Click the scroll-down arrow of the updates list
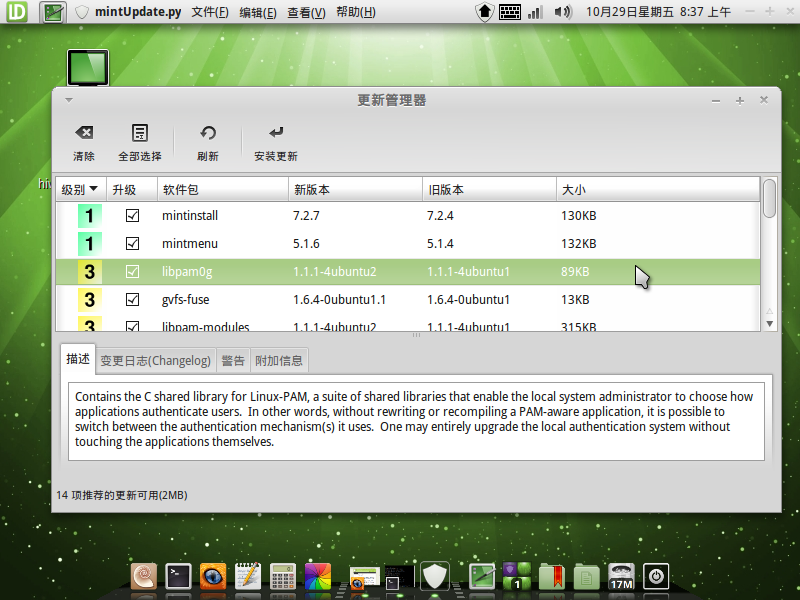Viewport: 800px width, 600px height. tap(769, 324)
